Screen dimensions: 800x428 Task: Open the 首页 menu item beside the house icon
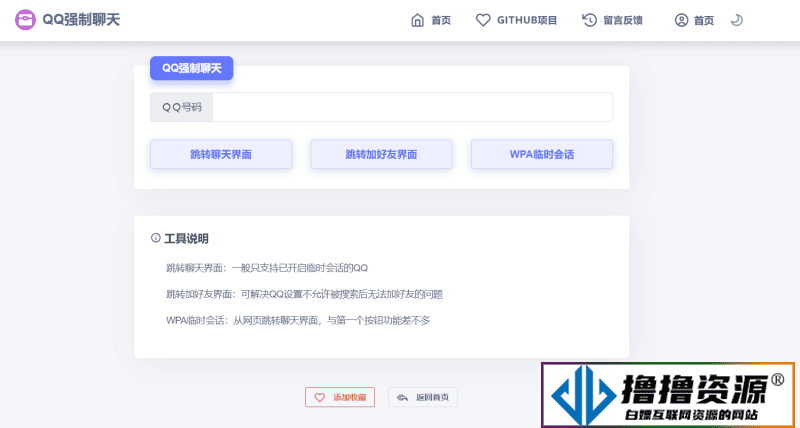pyautogui.click(x=441, y=20)
